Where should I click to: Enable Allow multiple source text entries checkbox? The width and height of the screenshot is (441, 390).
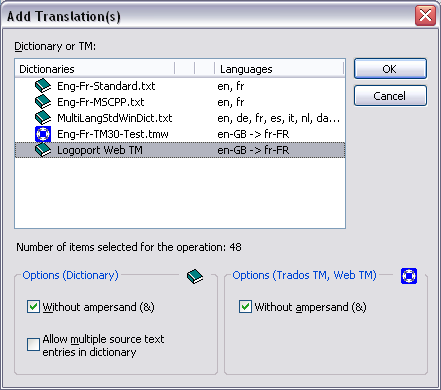tap(33, 345)
